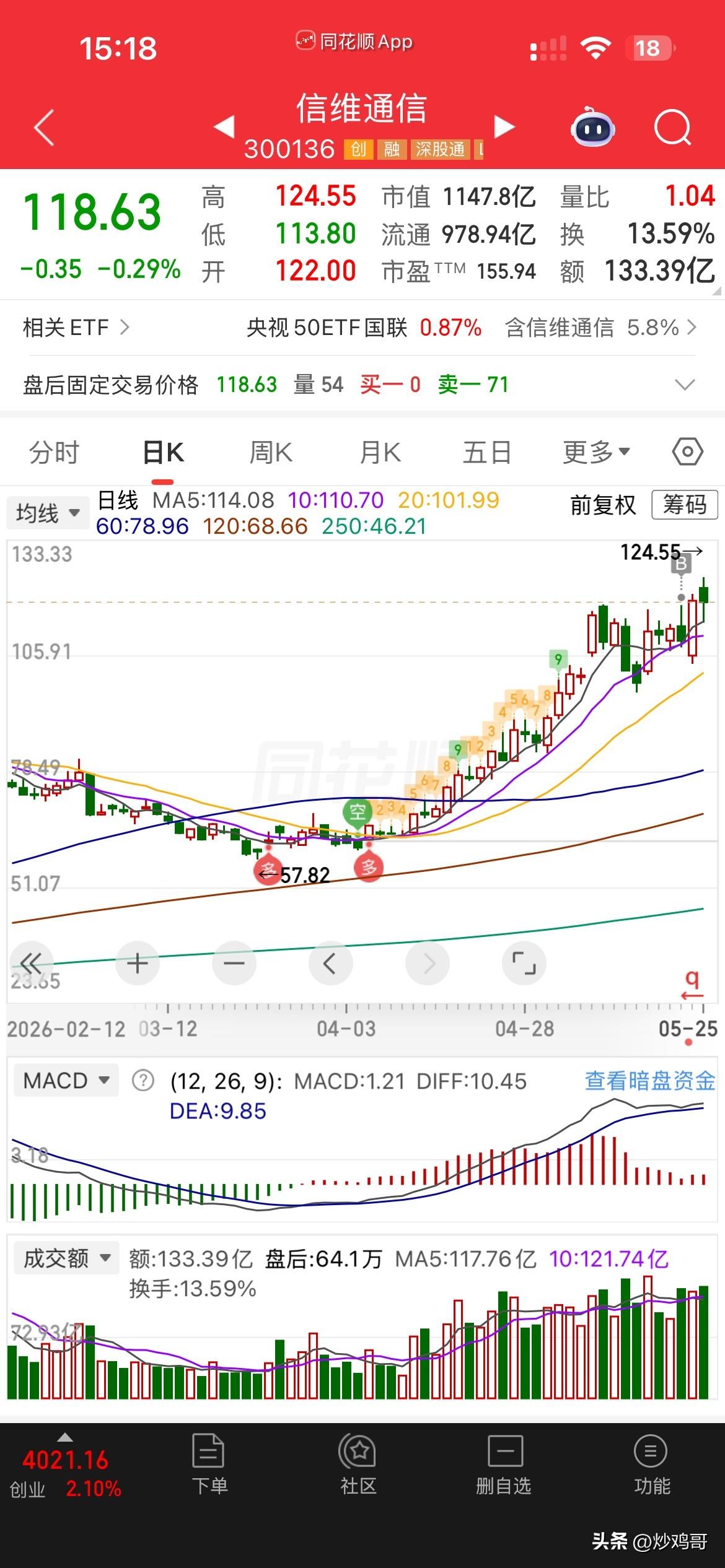Open 成交额 indicator dropdown

pyautogui.click(x=66, y=1258)
